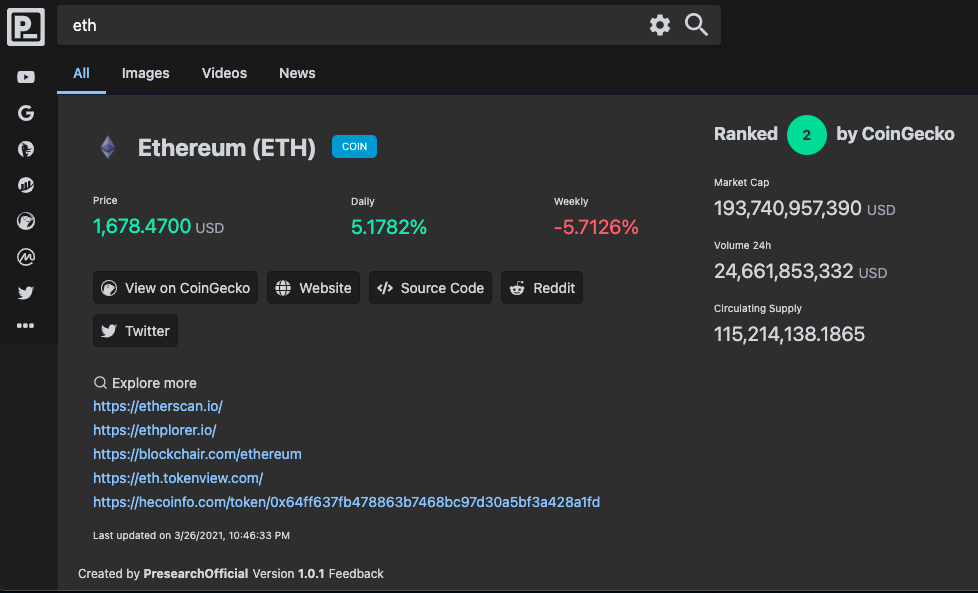Open the Reddit button
The width and height of the screenshot is (978, 593).
coord(542,287)
